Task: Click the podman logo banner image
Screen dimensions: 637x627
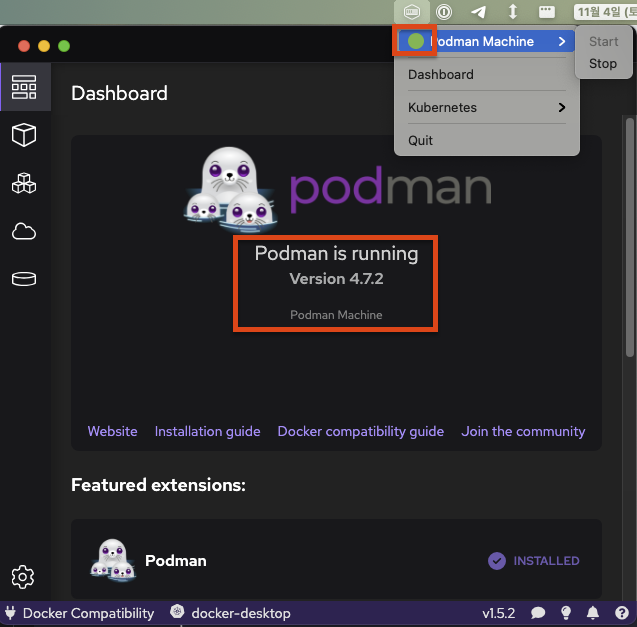Action: (x=338, y=189)
